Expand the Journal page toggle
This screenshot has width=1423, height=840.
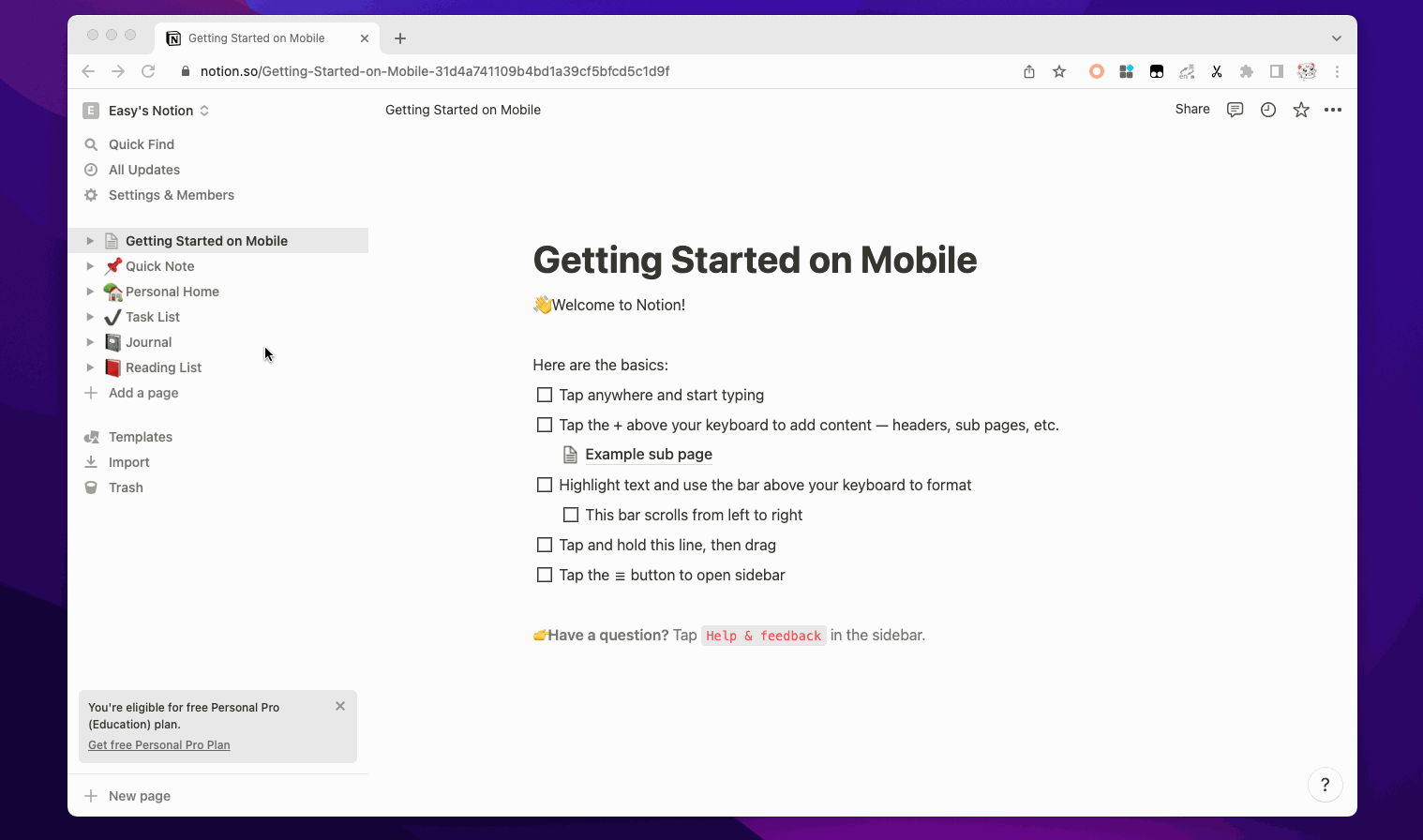point(90,342)
